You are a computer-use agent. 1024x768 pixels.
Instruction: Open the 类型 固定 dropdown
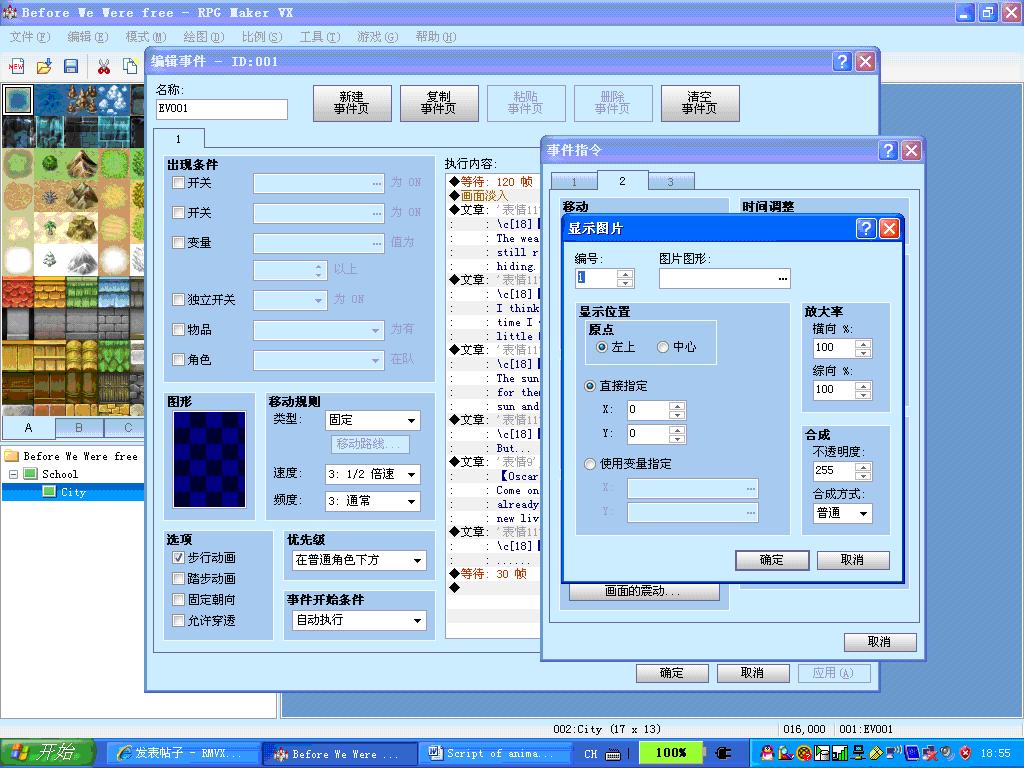(372, 420)
